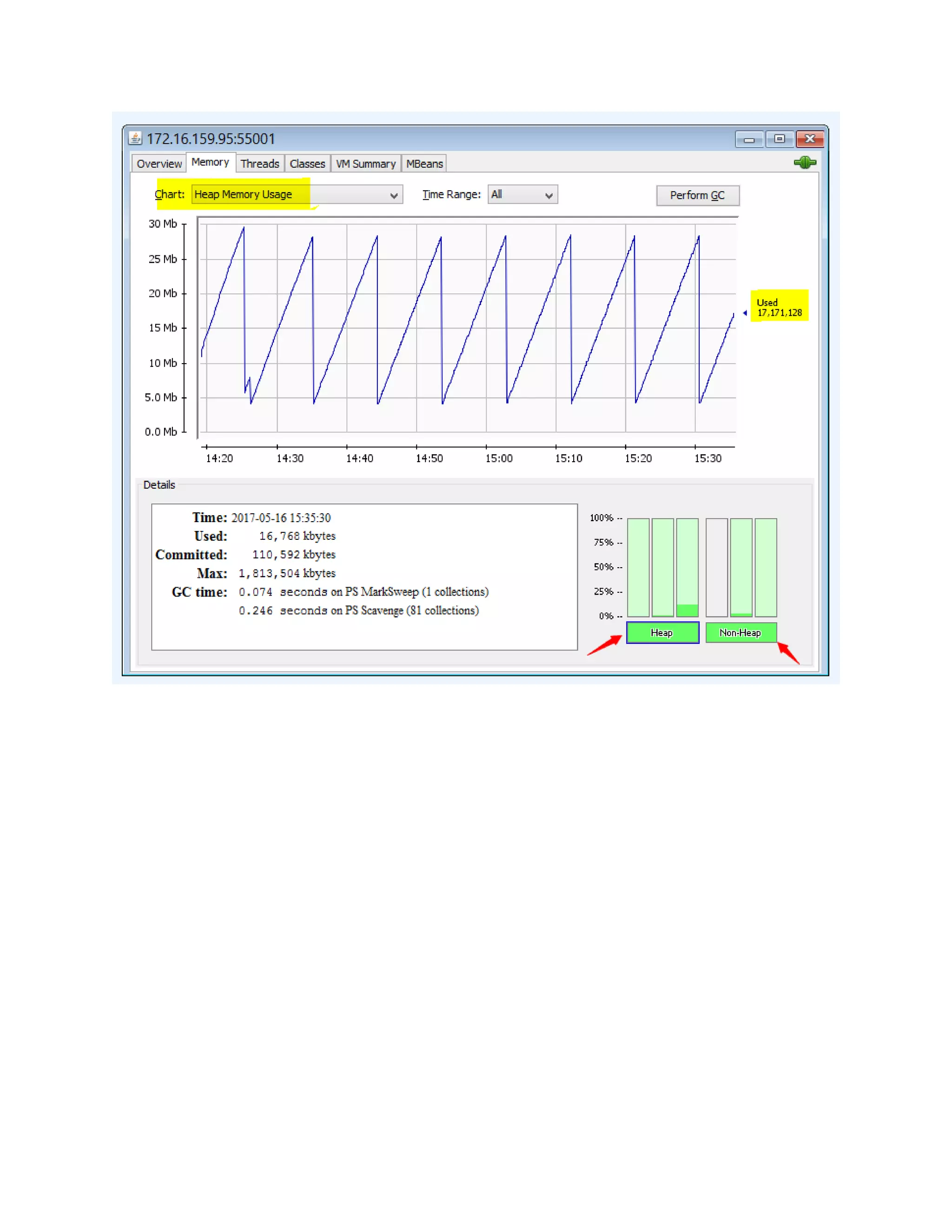Viewport: 952px width, 1232px height.
Task: Click the first Non-Heap pool bar
Action: pos(716,568)
